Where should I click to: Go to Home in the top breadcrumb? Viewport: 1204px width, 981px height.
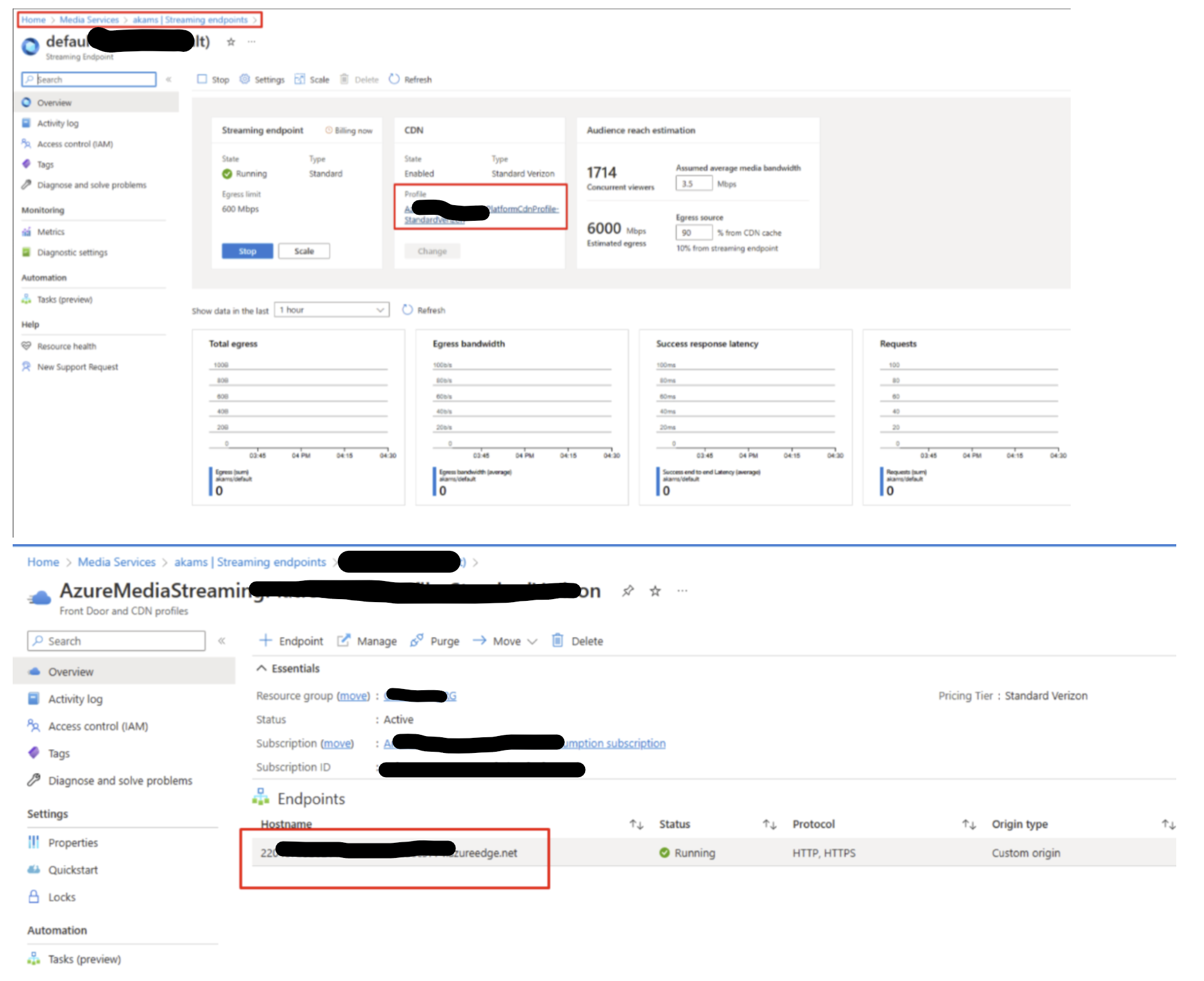point(34,20)
